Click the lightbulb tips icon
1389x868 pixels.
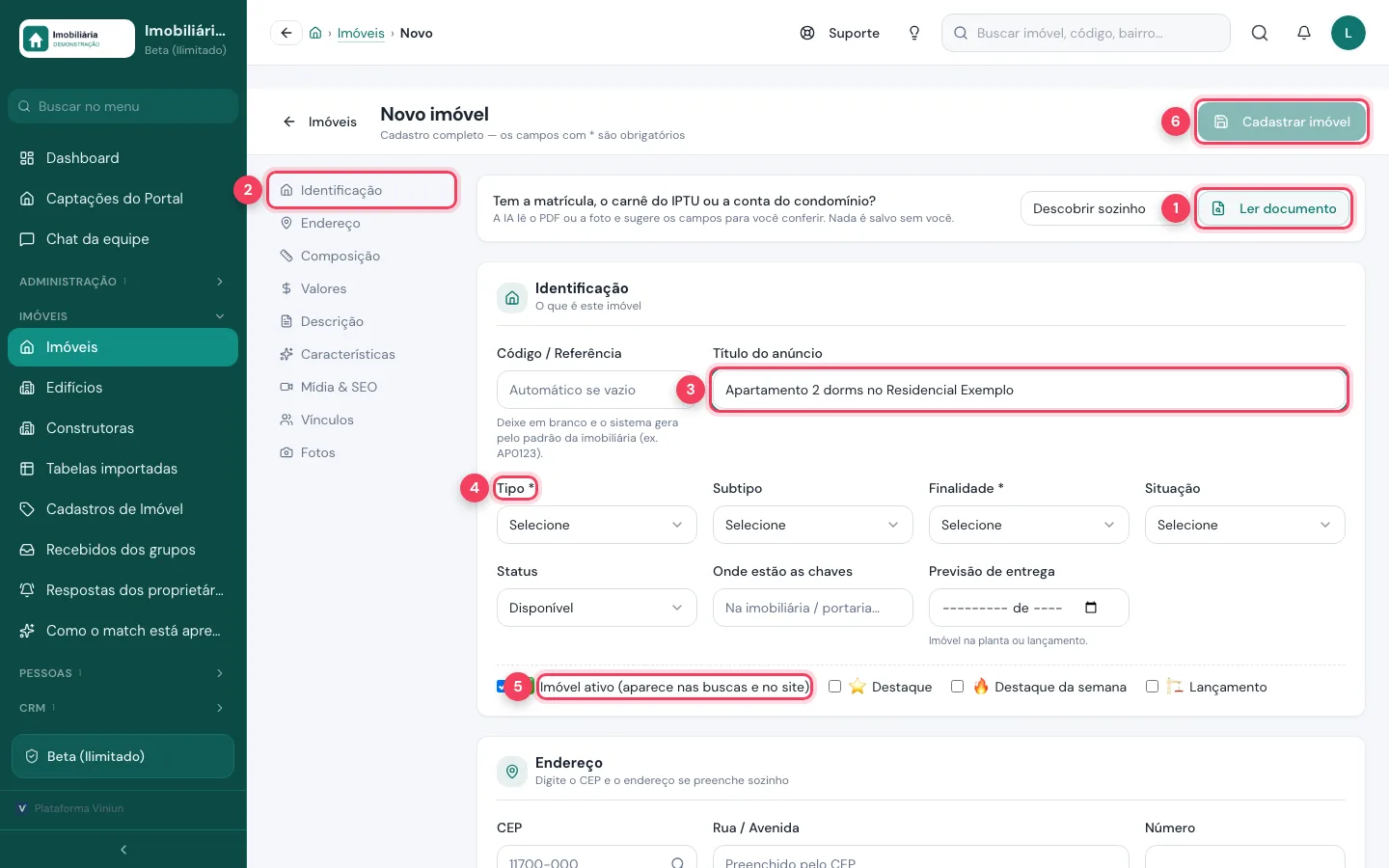[914, 33]
